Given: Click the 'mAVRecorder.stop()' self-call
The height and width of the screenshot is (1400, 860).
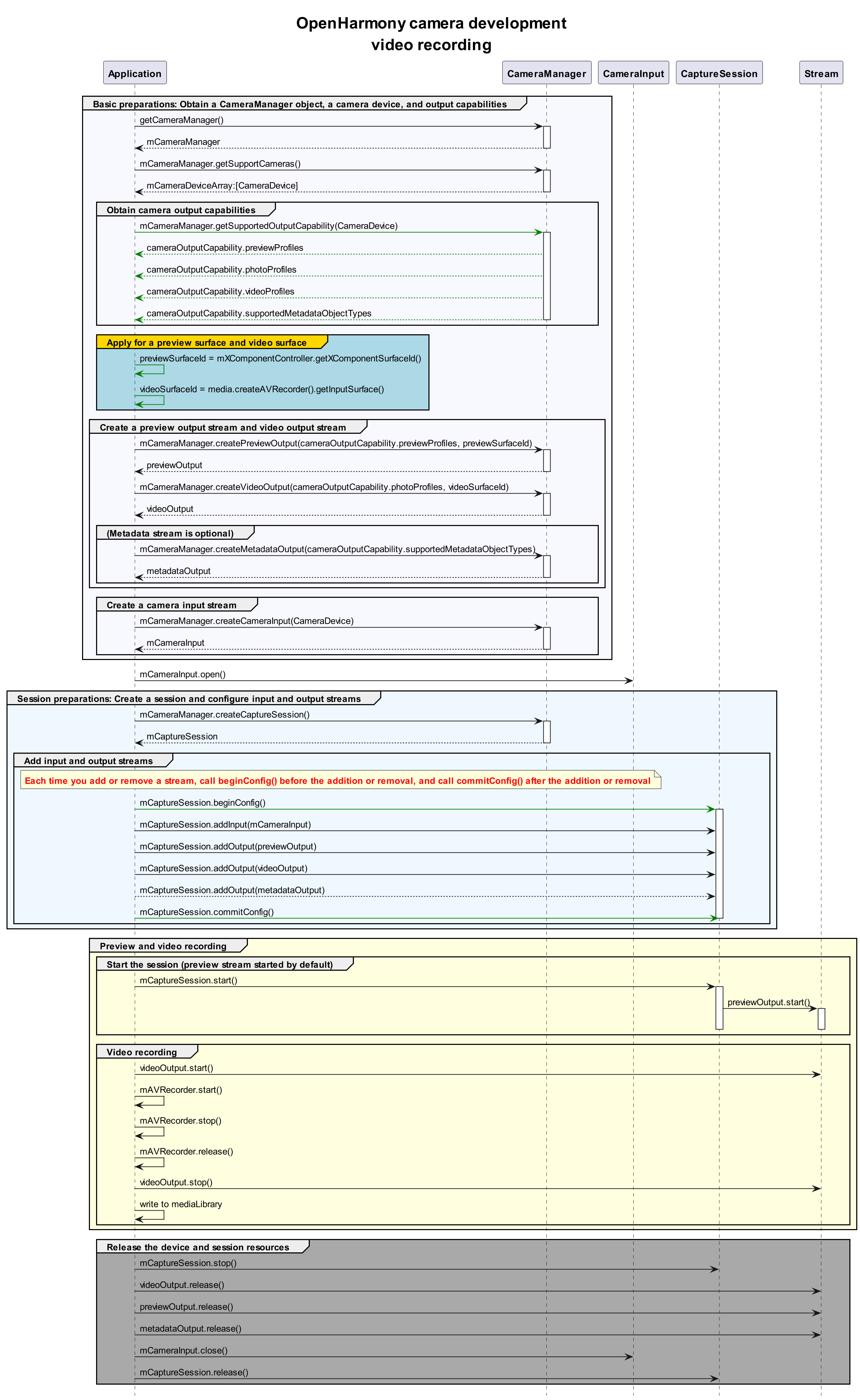Looking at the screenshot, I should point(180,1121).
